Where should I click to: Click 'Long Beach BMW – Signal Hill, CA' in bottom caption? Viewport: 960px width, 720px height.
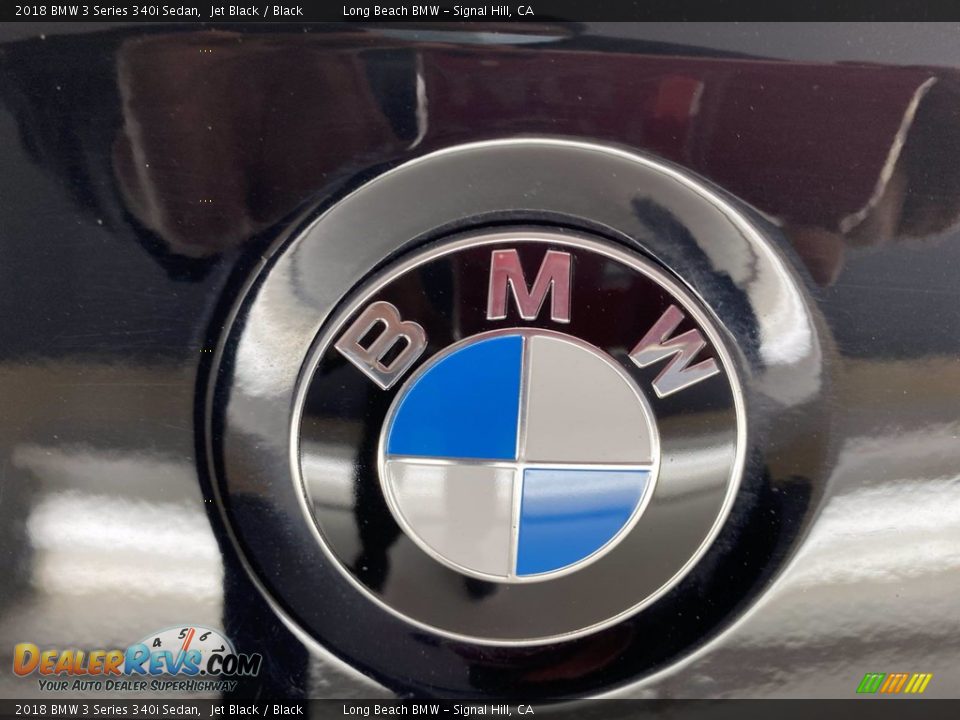coord(438,710)
